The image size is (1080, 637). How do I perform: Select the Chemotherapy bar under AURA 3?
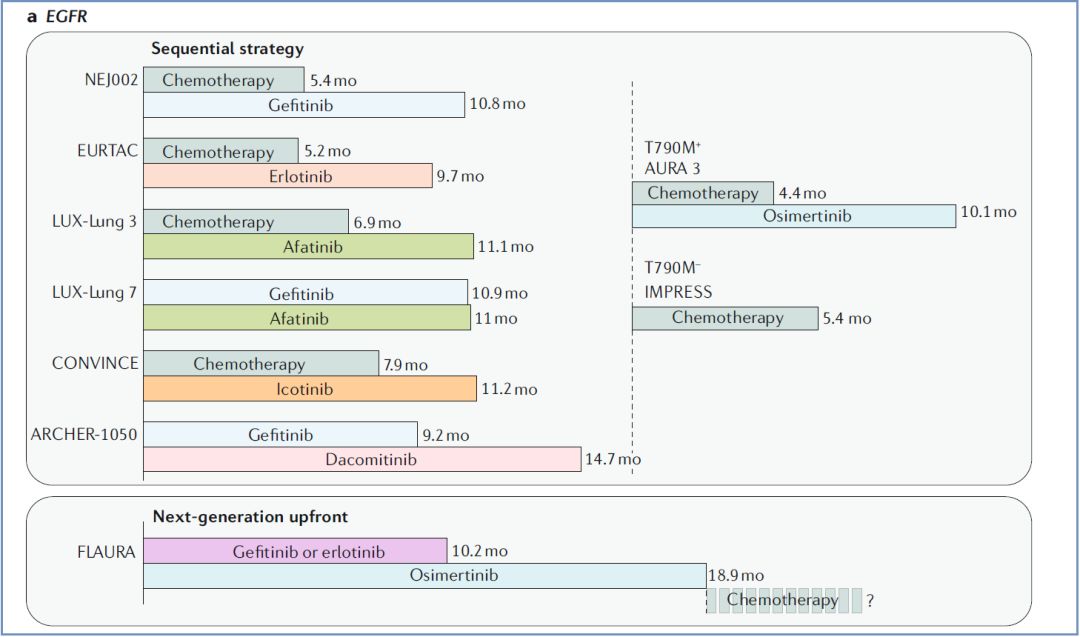703,193
